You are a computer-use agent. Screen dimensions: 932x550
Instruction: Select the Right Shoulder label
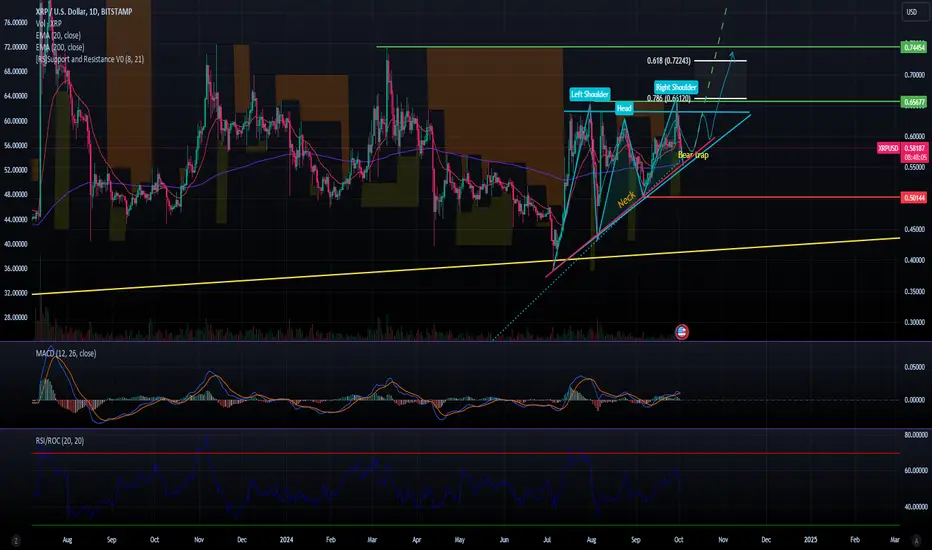pyautogui.click(x=676, y=87)
